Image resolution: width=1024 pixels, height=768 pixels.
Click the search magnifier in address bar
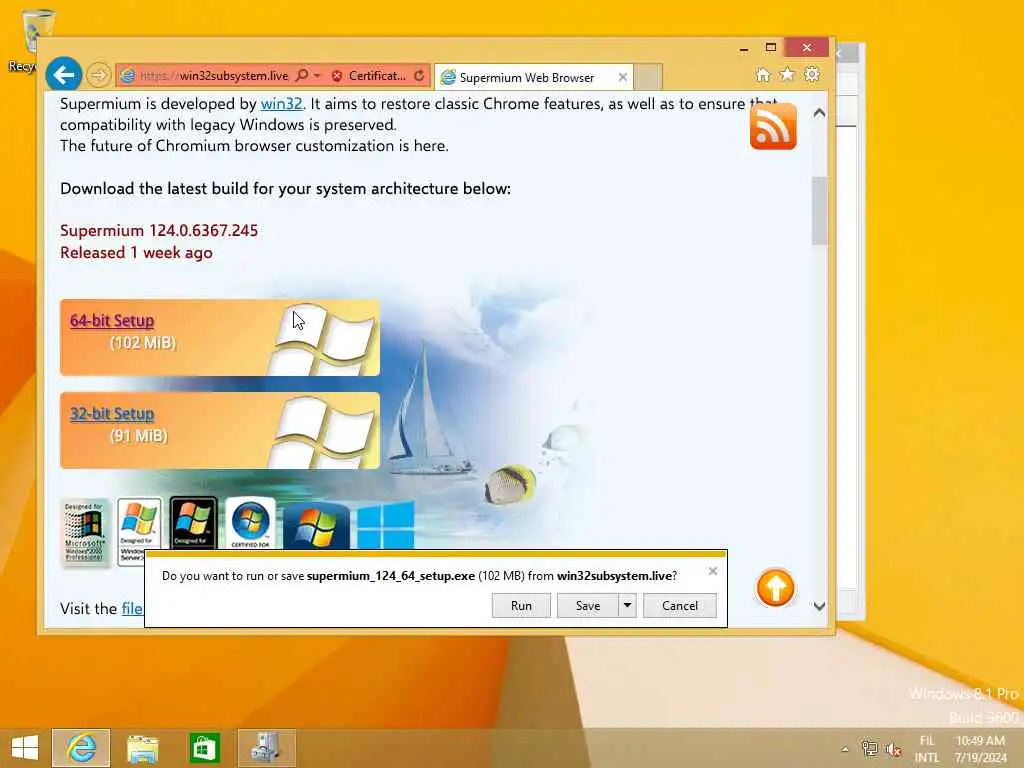click(x=301, y=76)
